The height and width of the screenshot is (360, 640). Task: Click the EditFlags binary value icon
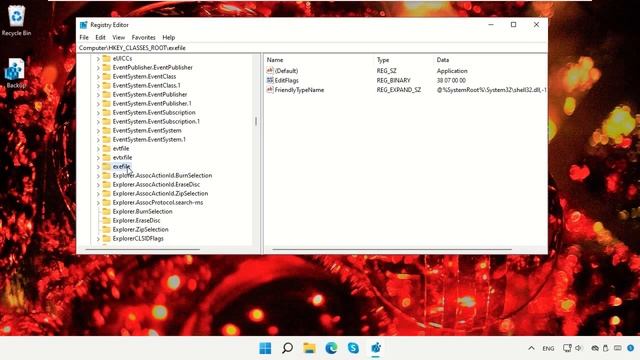pos(270,80)
